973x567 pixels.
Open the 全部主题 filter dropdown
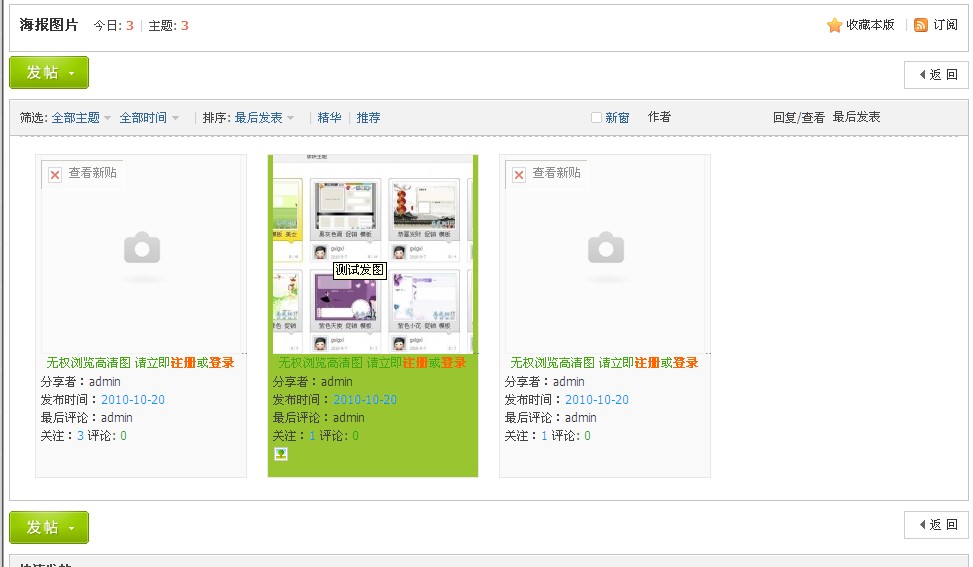point(81,118)
